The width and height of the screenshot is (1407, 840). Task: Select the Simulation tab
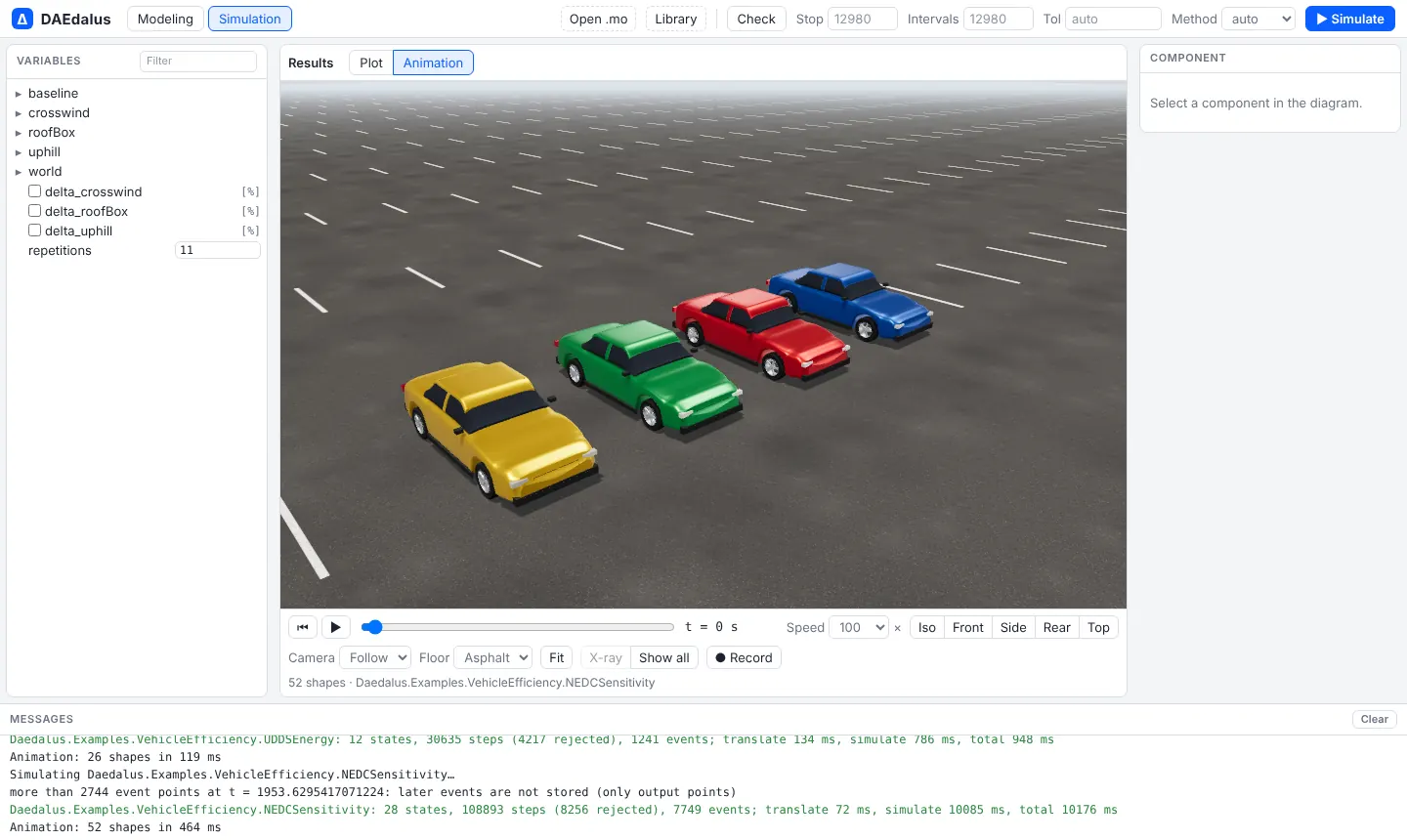click(250, 19)
